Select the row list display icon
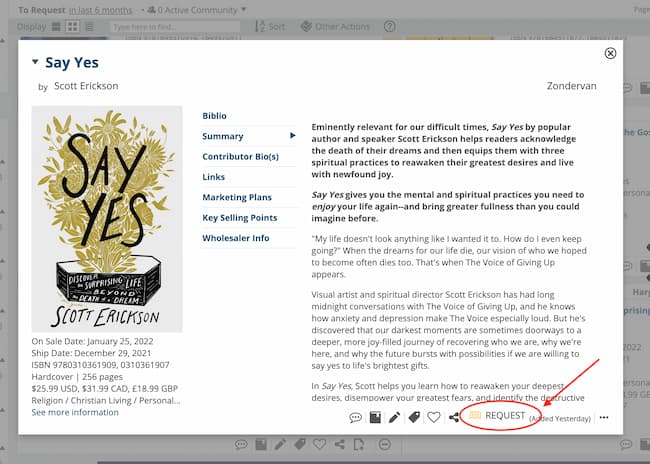Image resolution: width=650 pixels, height=464 pixels. point(56,27)
